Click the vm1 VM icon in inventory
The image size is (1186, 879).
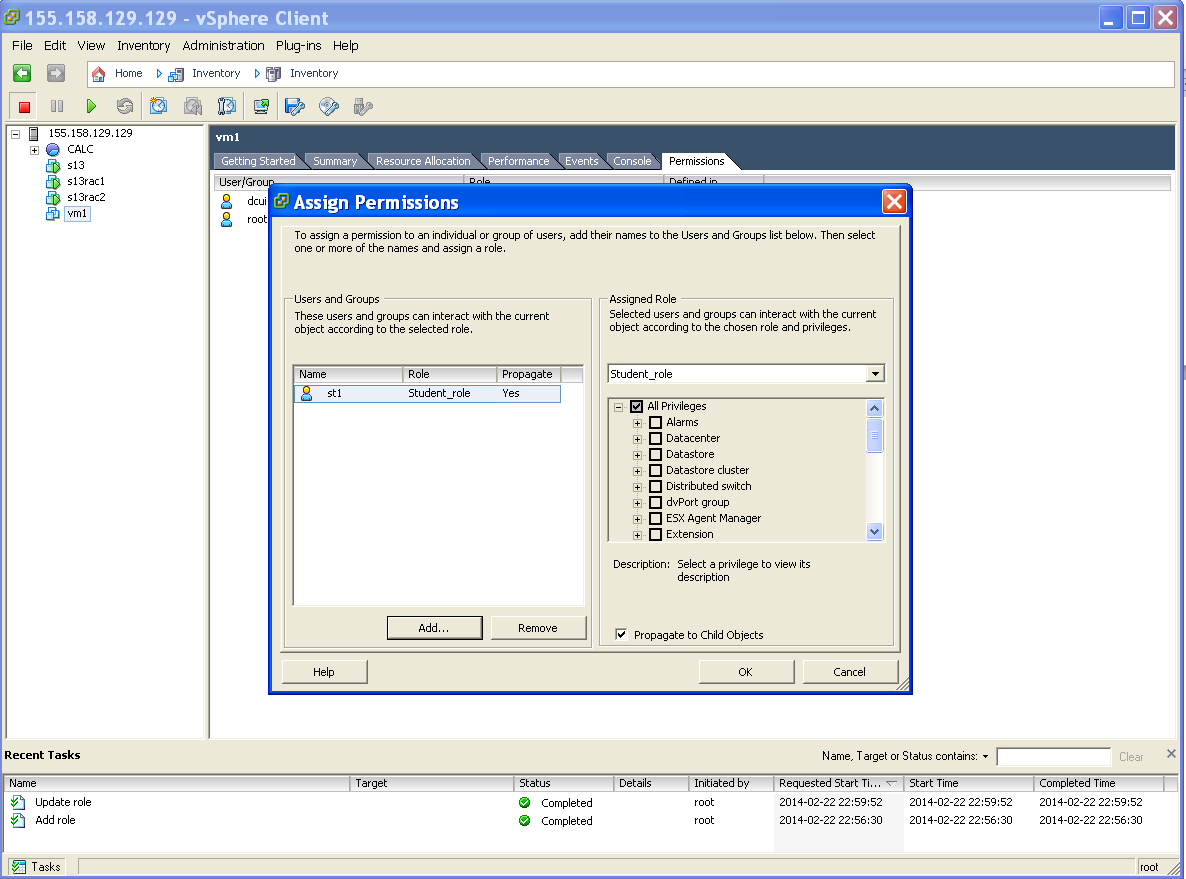click(52, 214)
